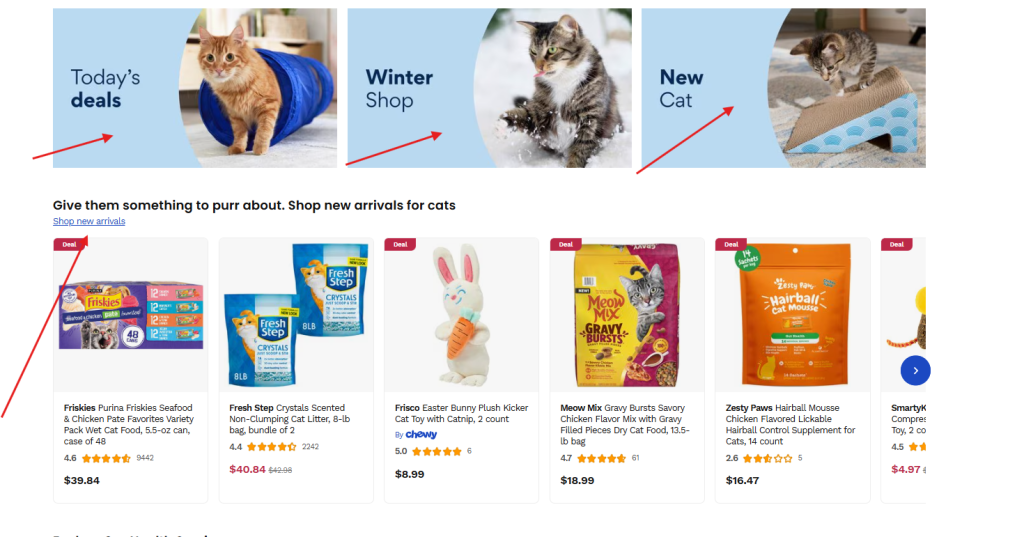Click the Fresh Step Crystals litter image

(296, 315)
